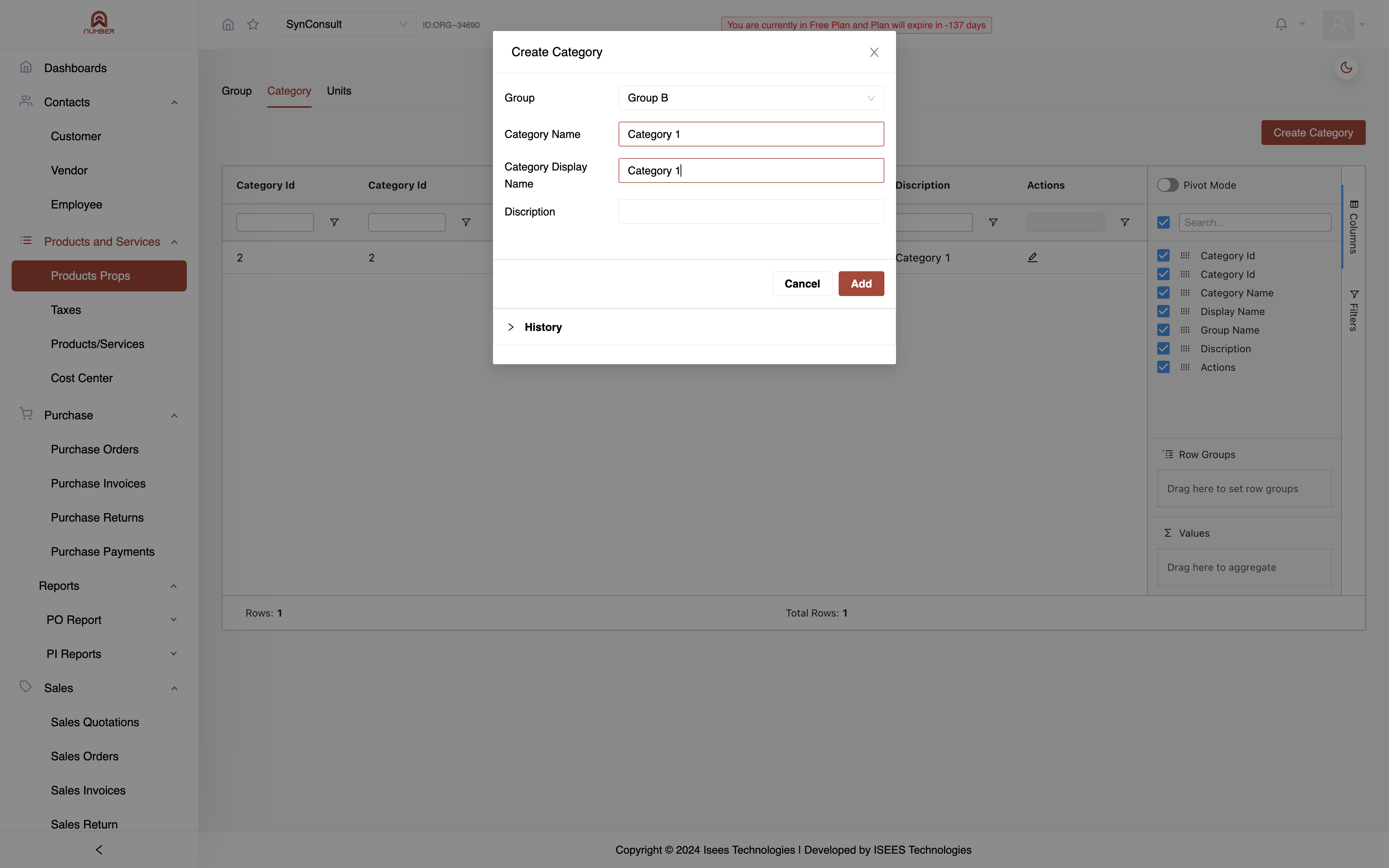1389x868 pixels.
Task: Click the favorite star icon
Action: click(253, 24)
